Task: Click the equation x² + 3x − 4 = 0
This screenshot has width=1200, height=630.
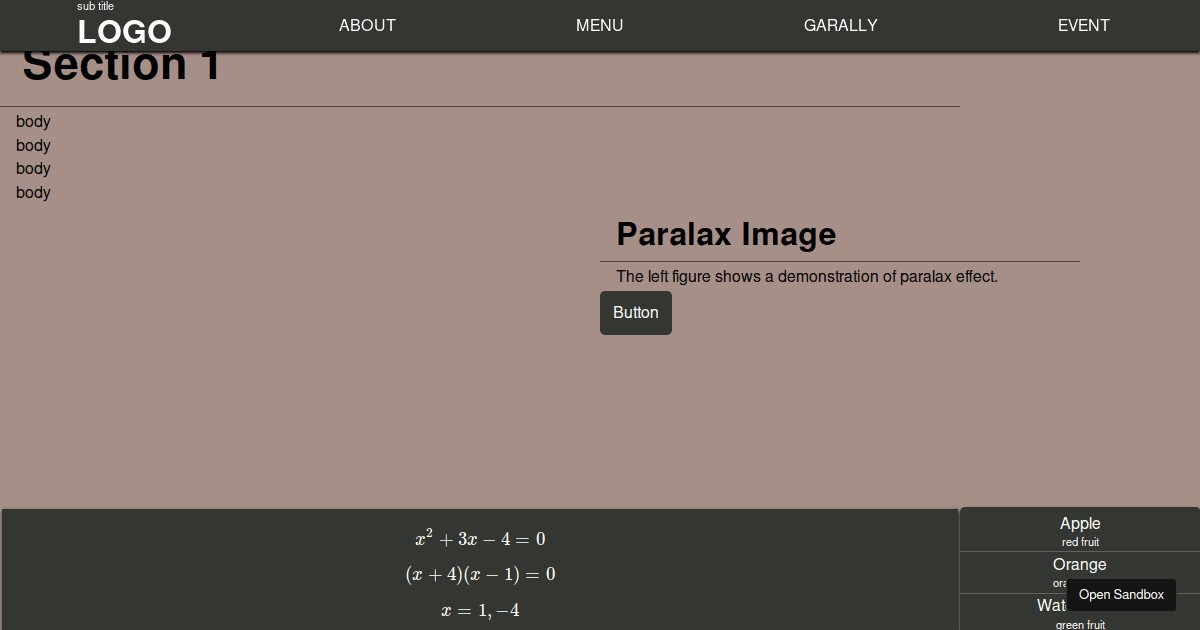Action: (x=480, y=539)
